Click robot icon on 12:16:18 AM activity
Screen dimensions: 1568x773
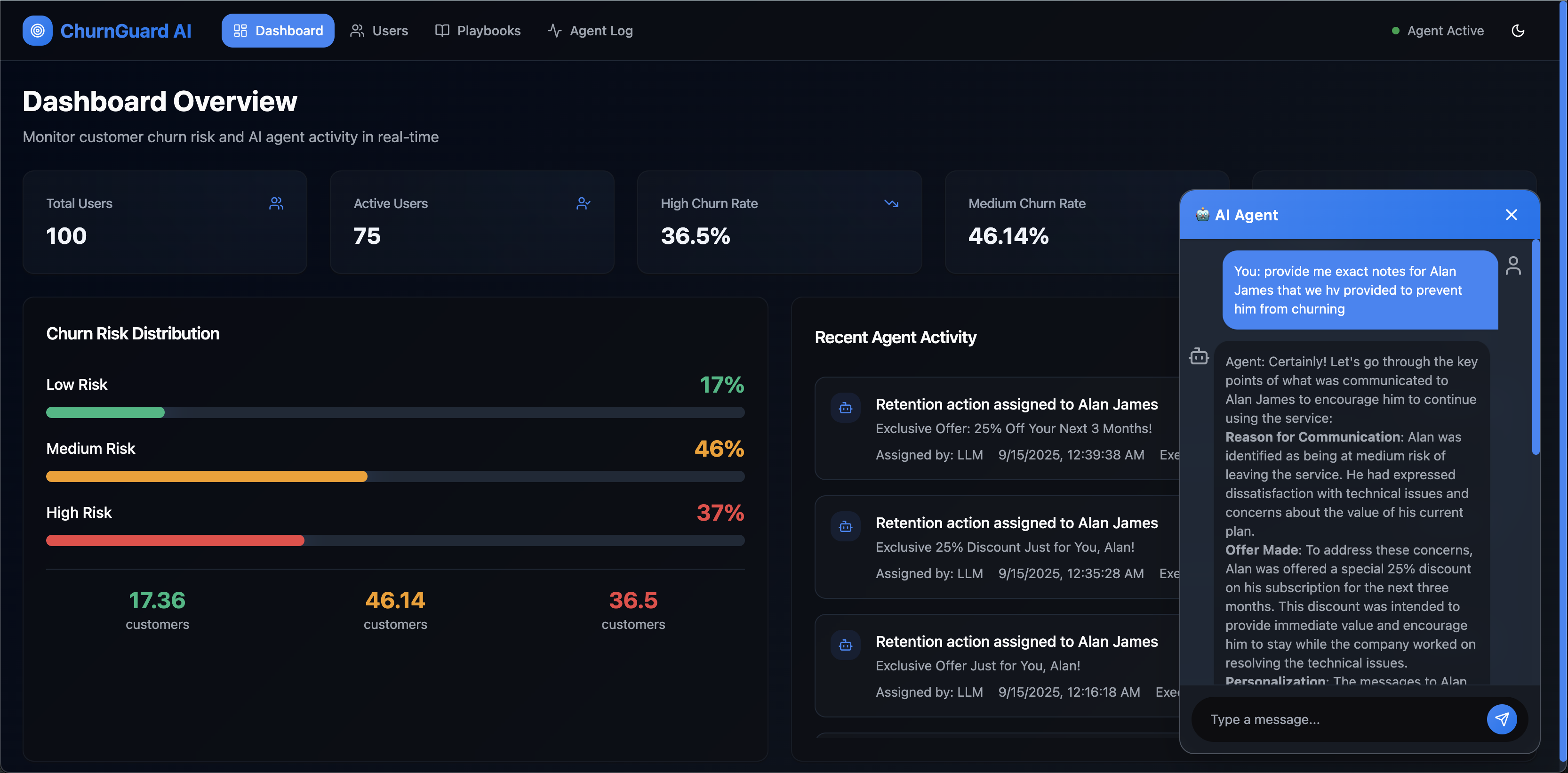point(846,644)
